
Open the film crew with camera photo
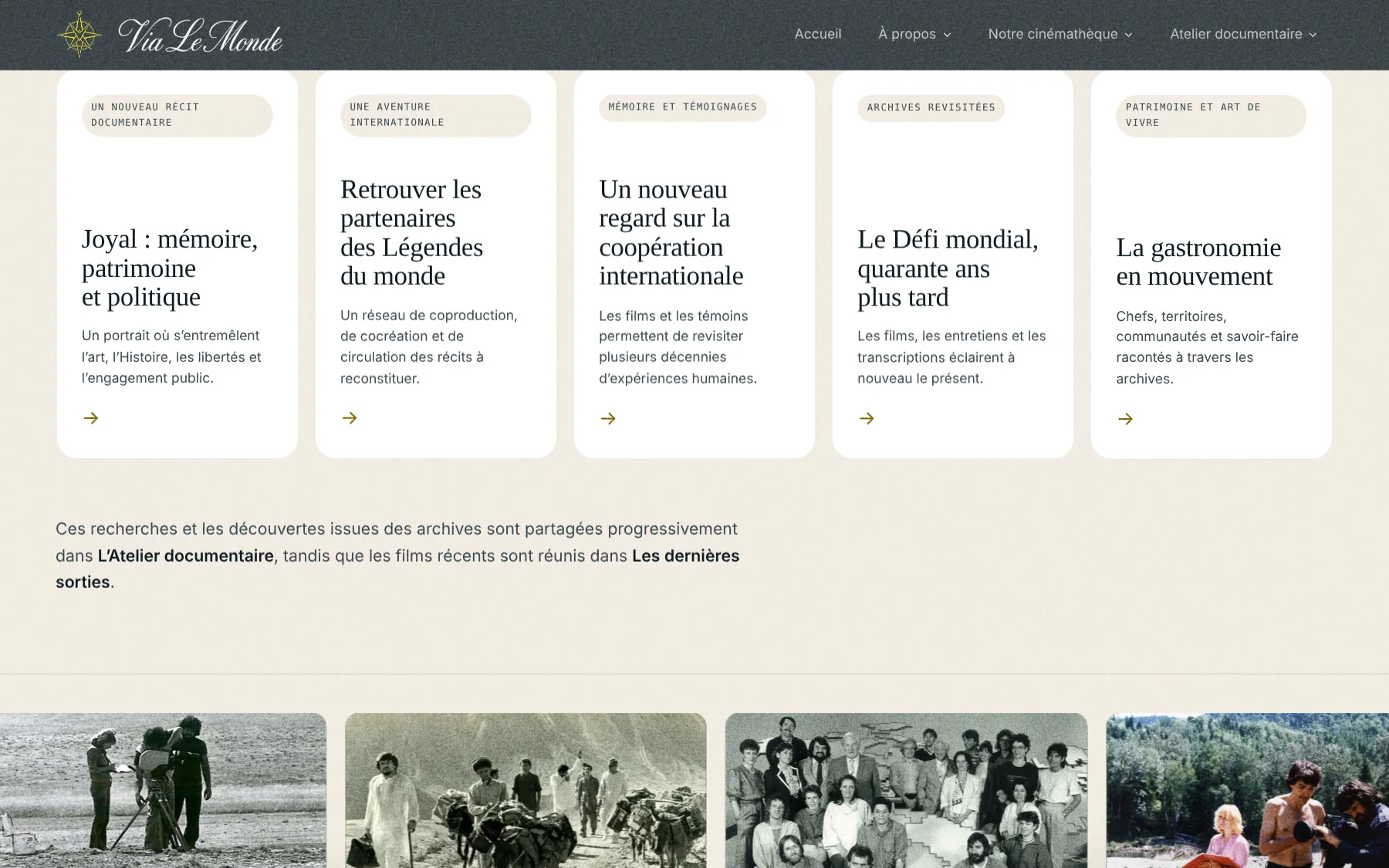point(163,790)
